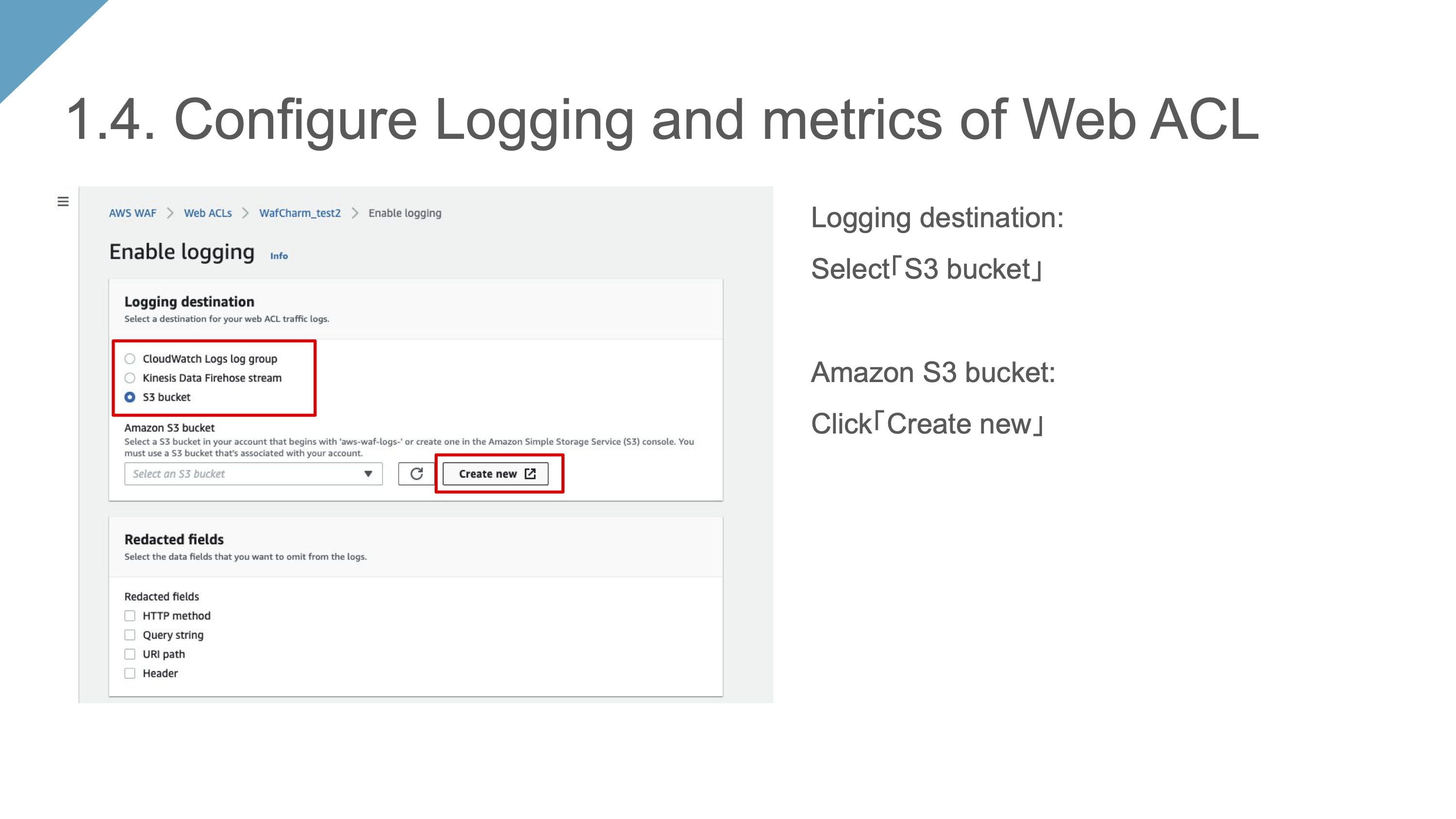This screenshot has width=1456, height=819.
Task: Tick the URI path checkbox
Action: (x=130, y=654)
